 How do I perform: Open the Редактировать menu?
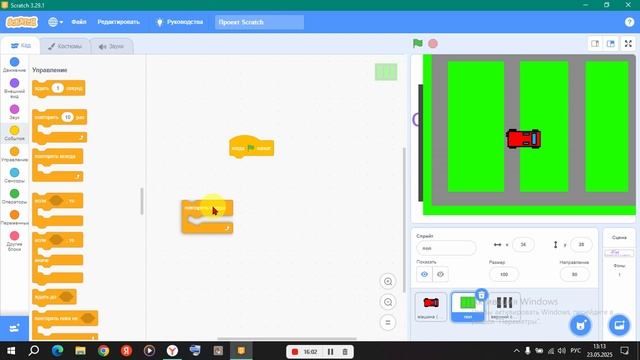[118, 22]
